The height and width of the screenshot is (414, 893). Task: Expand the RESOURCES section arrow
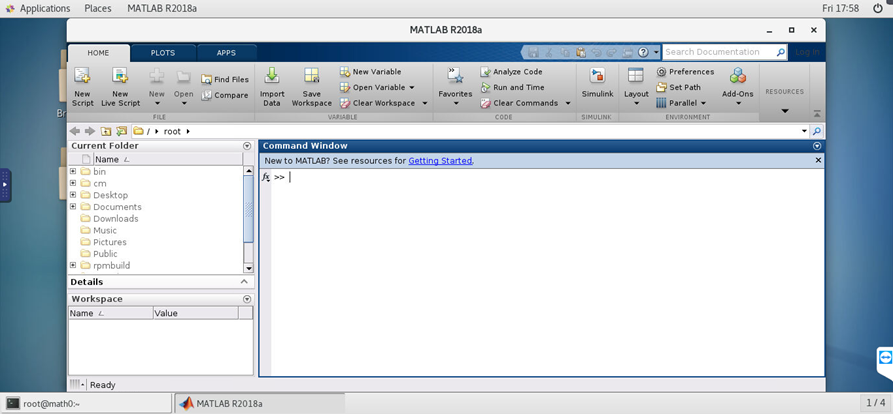click(784, 111)
